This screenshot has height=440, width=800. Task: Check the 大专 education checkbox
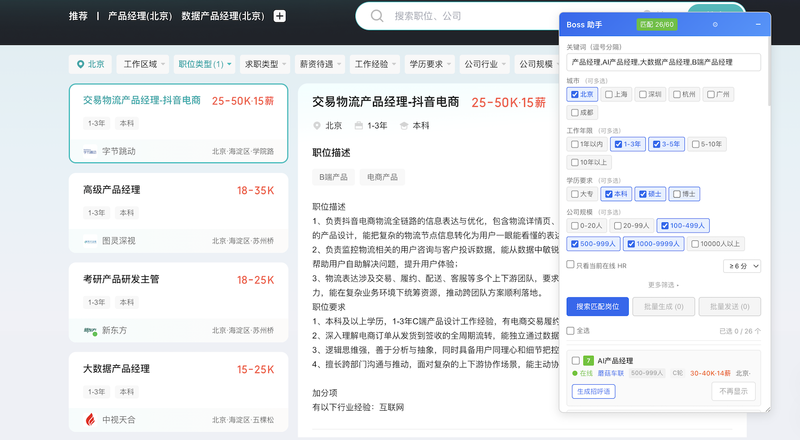(575, 194)
